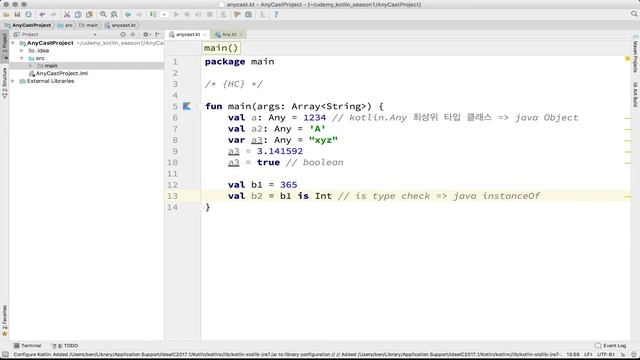Collapse the src folder node
Screen dimensions: 640x360
coord(22,58)
